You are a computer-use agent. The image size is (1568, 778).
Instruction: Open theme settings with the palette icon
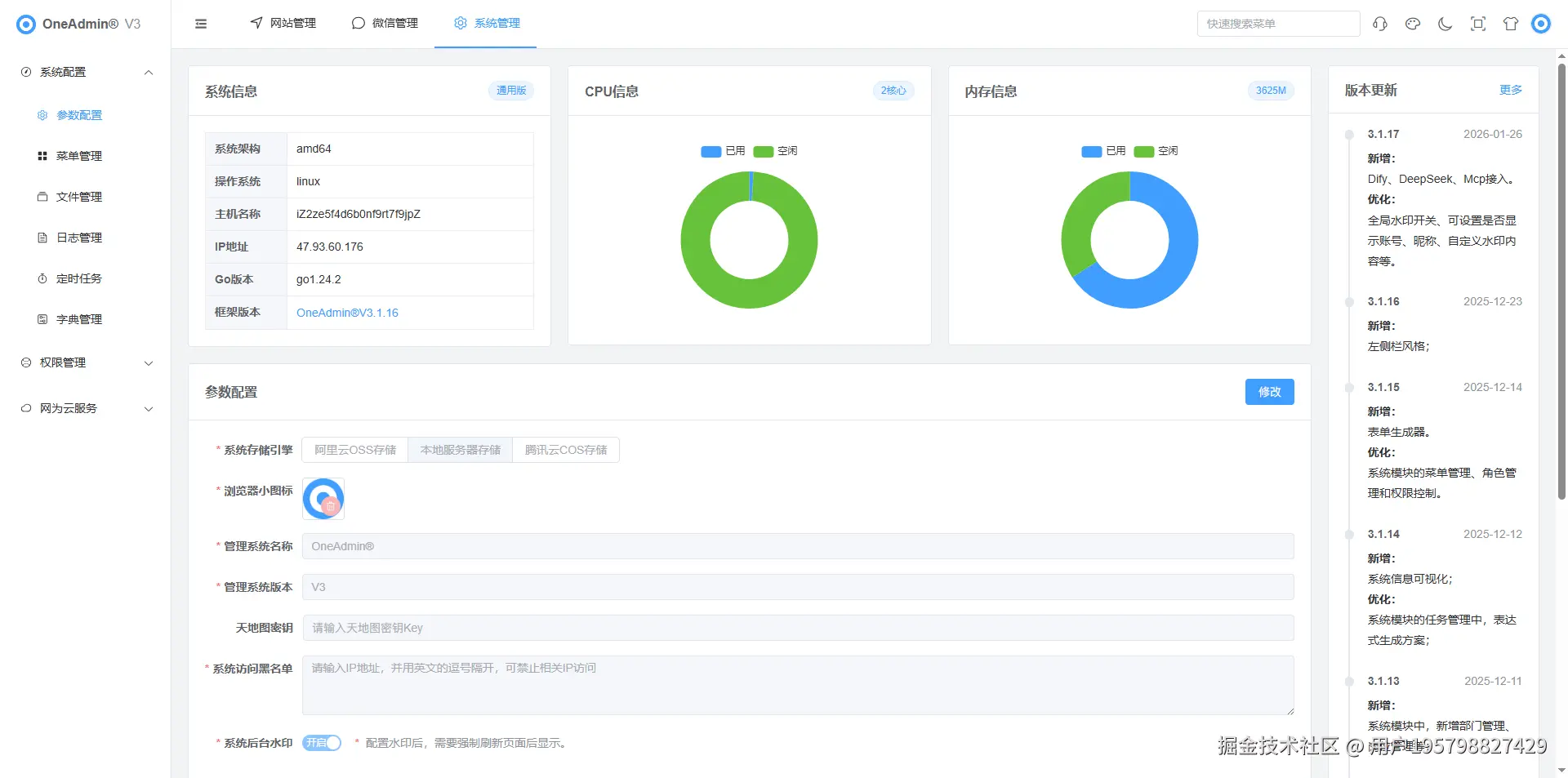click(x=1413, y=24)
